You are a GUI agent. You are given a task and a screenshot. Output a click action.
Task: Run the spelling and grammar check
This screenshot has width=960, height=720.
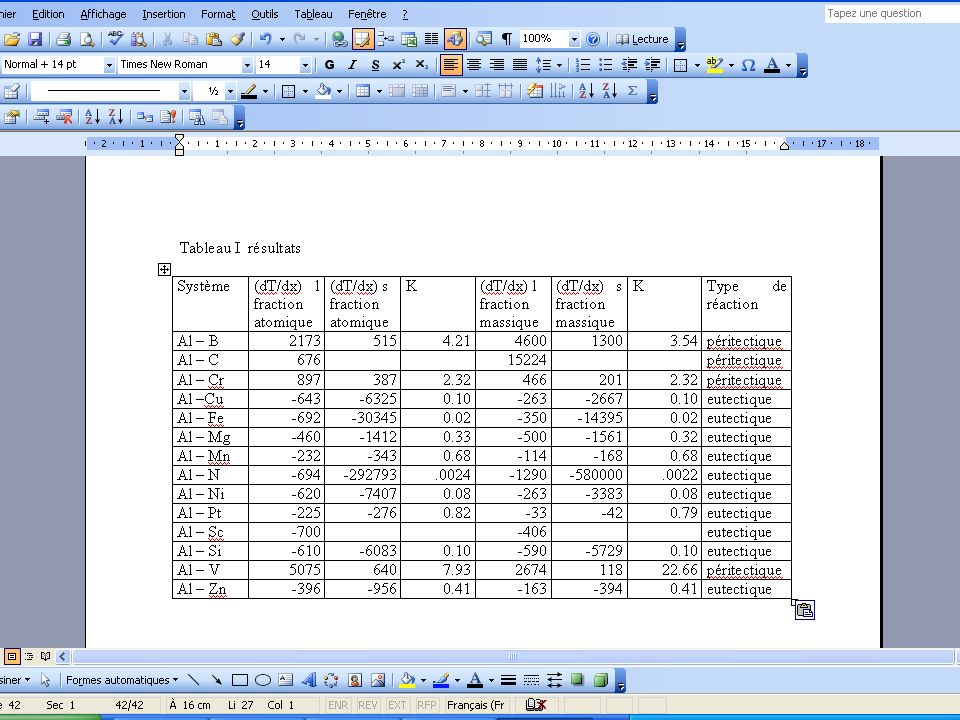pos(115,39)
